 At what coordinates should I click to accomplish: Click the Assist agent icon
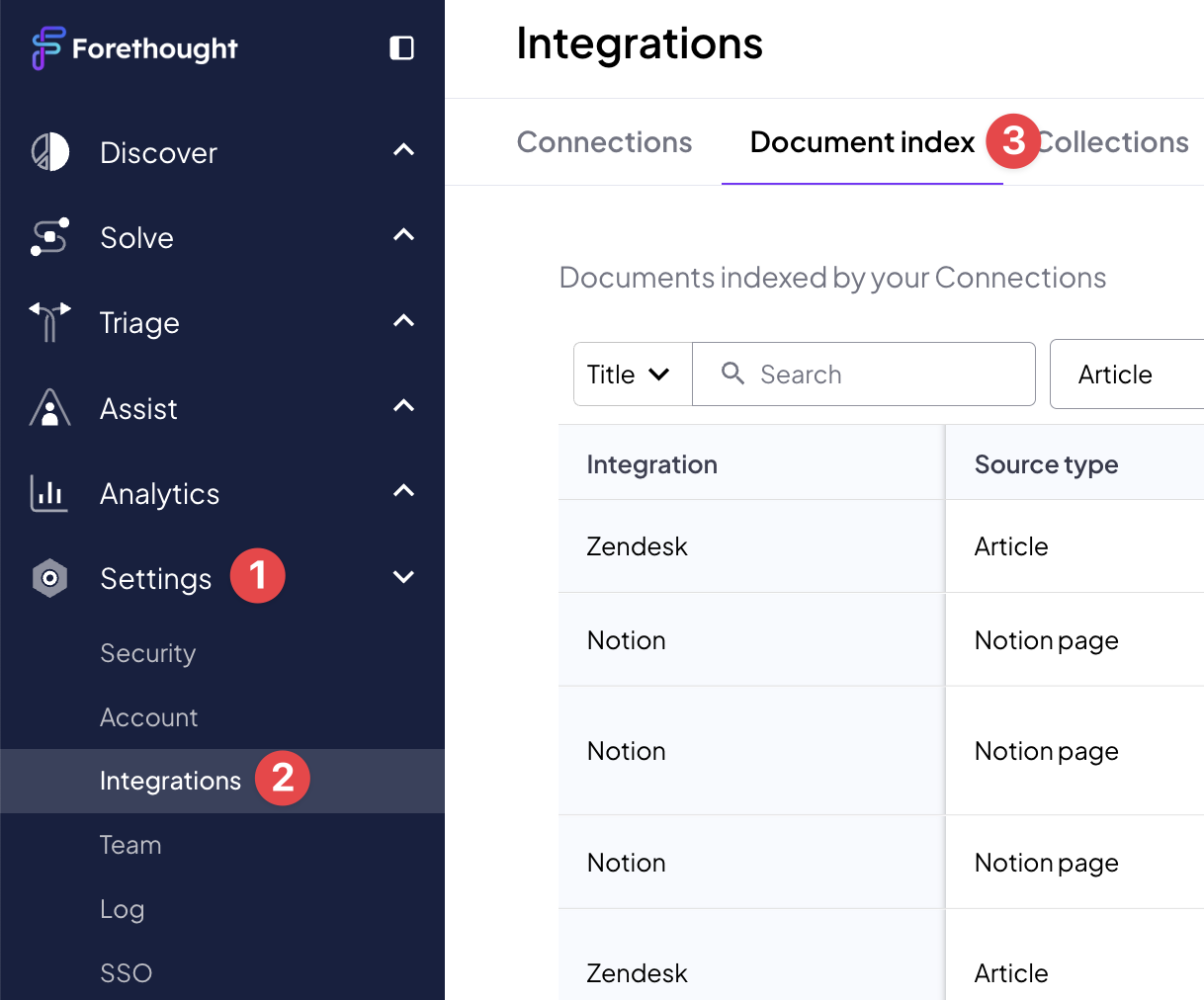click(x=50, y=408)
